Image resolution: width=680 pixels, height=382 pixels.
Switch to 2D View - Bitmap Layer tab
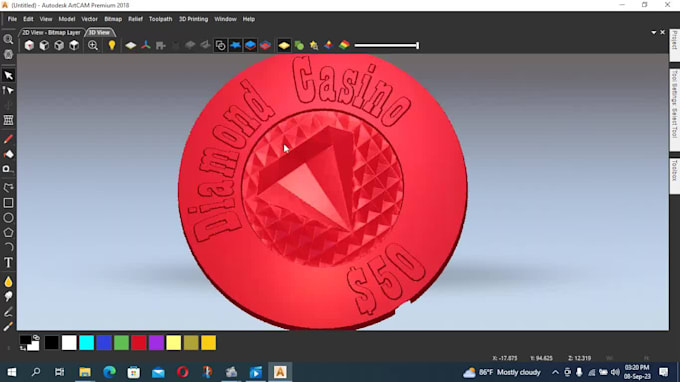(52, 33)
